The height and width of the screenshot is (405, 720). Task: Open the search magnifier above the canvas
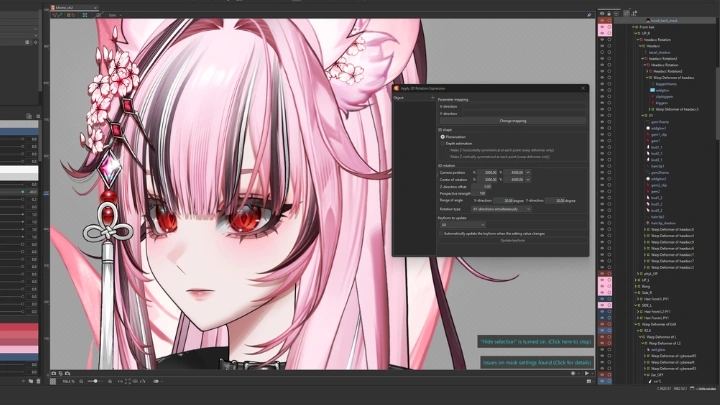point(589,15)
